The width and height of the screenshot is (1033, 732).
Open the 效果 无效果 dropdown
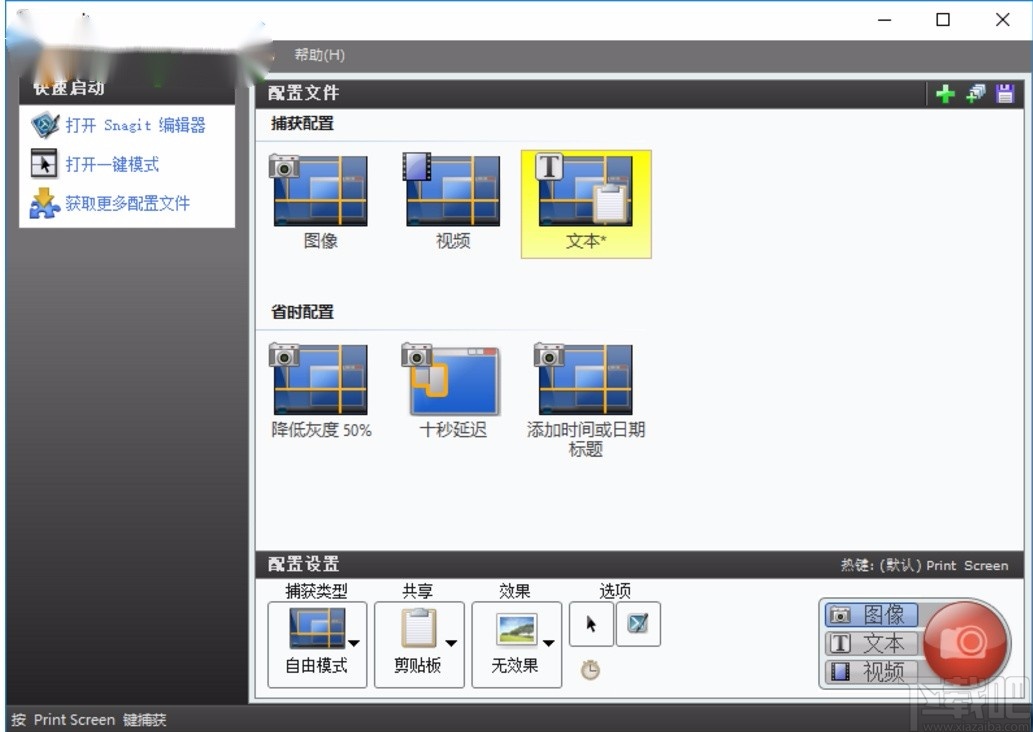pyautogui.click(x=516, y=644)
